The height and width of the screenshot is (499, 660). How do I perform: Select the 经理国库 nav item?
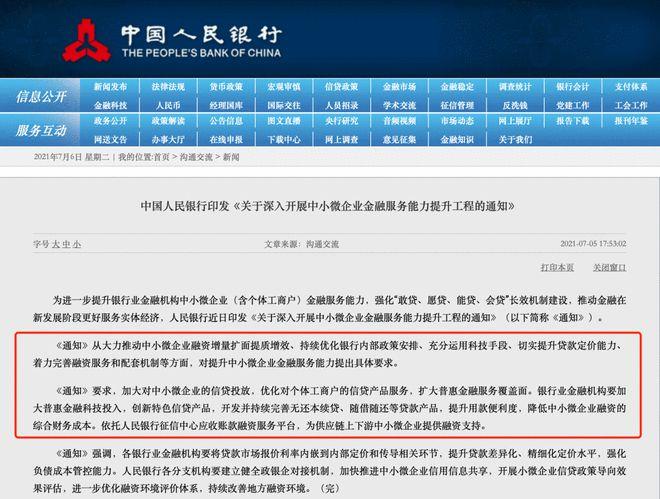point(226,105)
